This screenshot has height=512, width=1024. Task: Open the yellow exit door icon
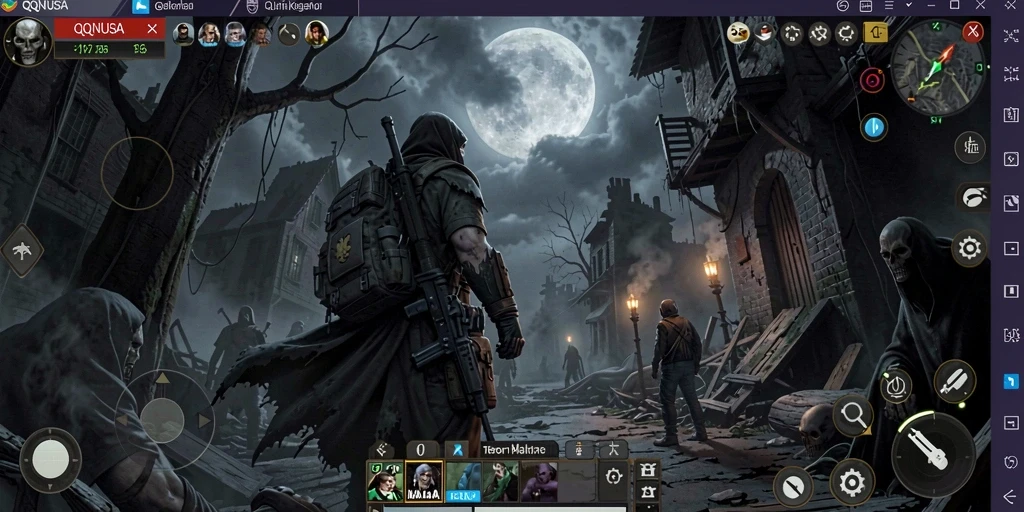pyautogui.click(x=875, y=33)
